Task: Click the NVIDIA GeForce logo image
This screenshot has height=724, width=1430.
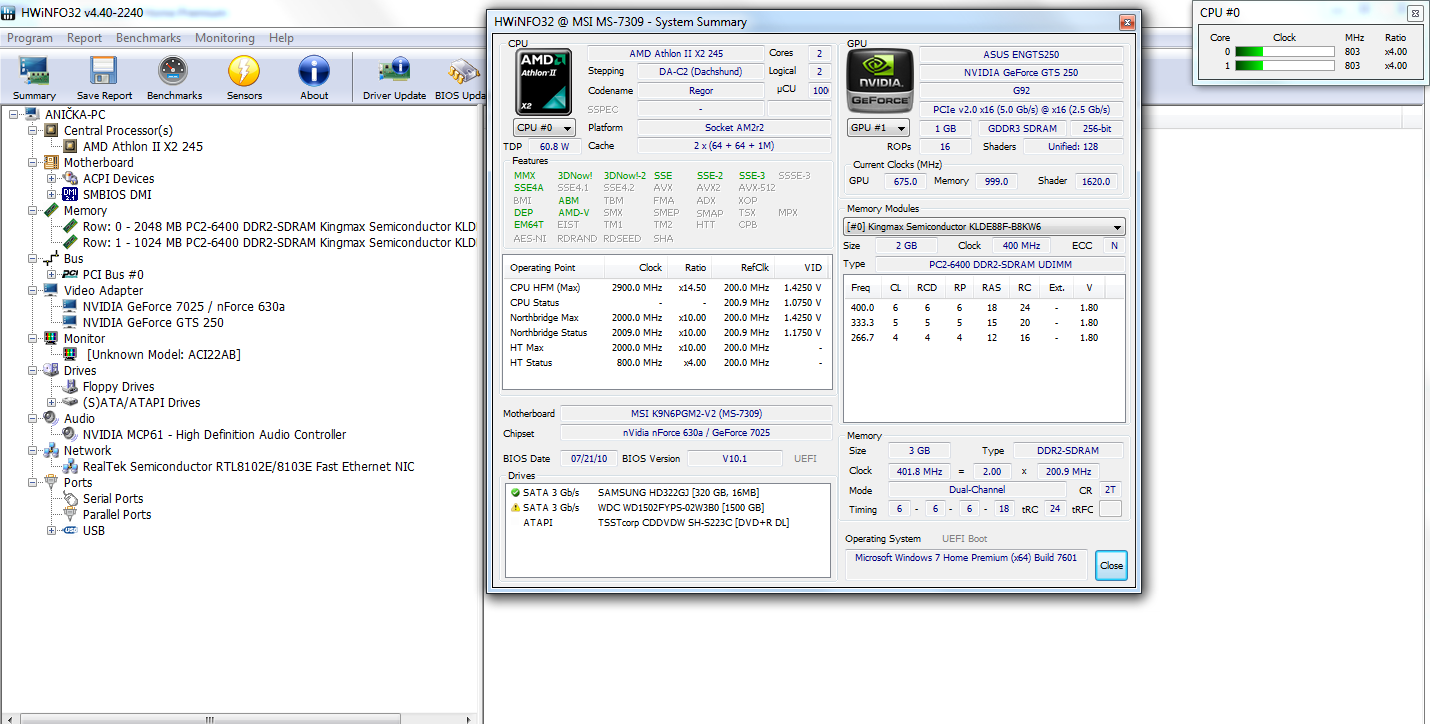Action: [879, 81]
